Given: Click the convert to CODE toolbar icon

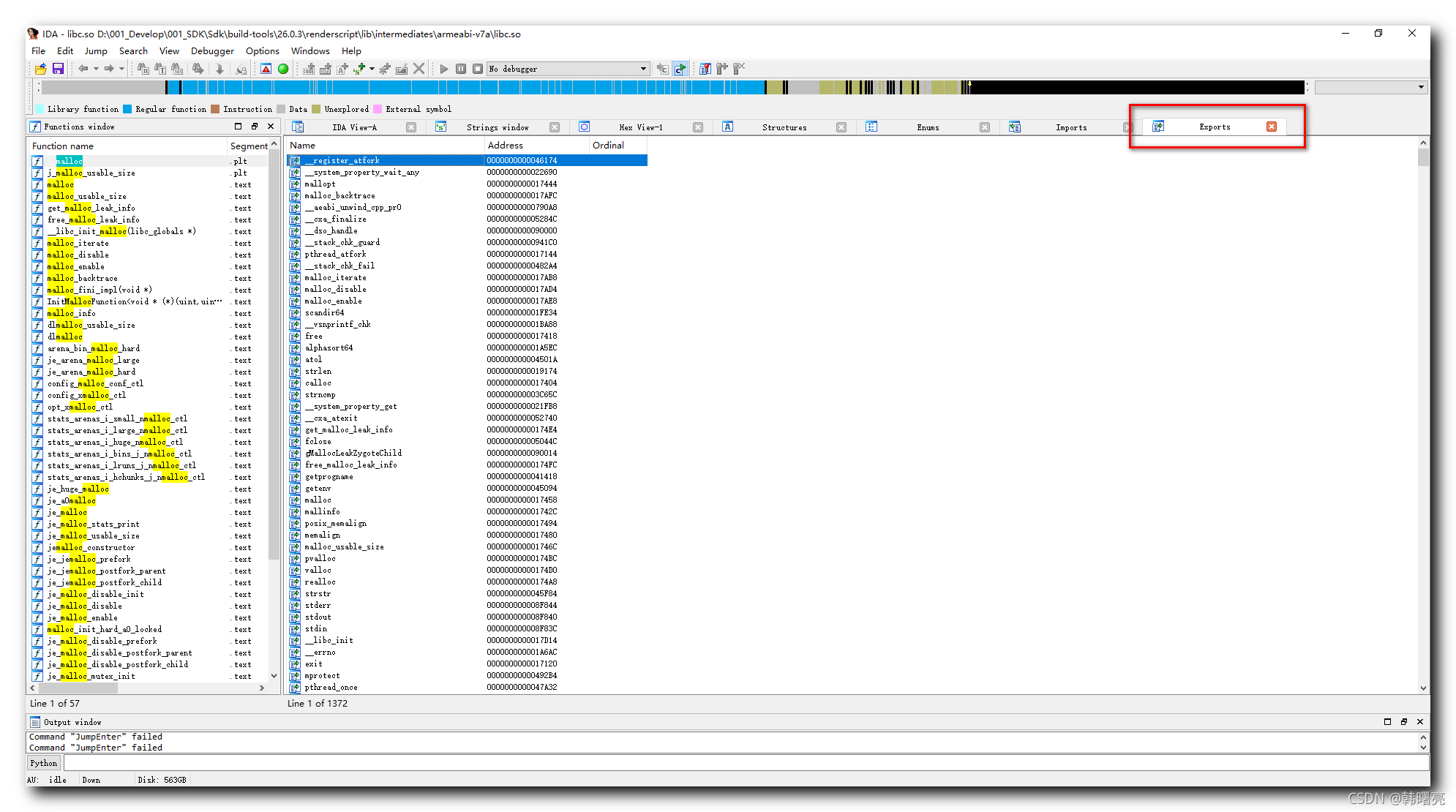Looking at the screenshot, I should coord(309,69).
